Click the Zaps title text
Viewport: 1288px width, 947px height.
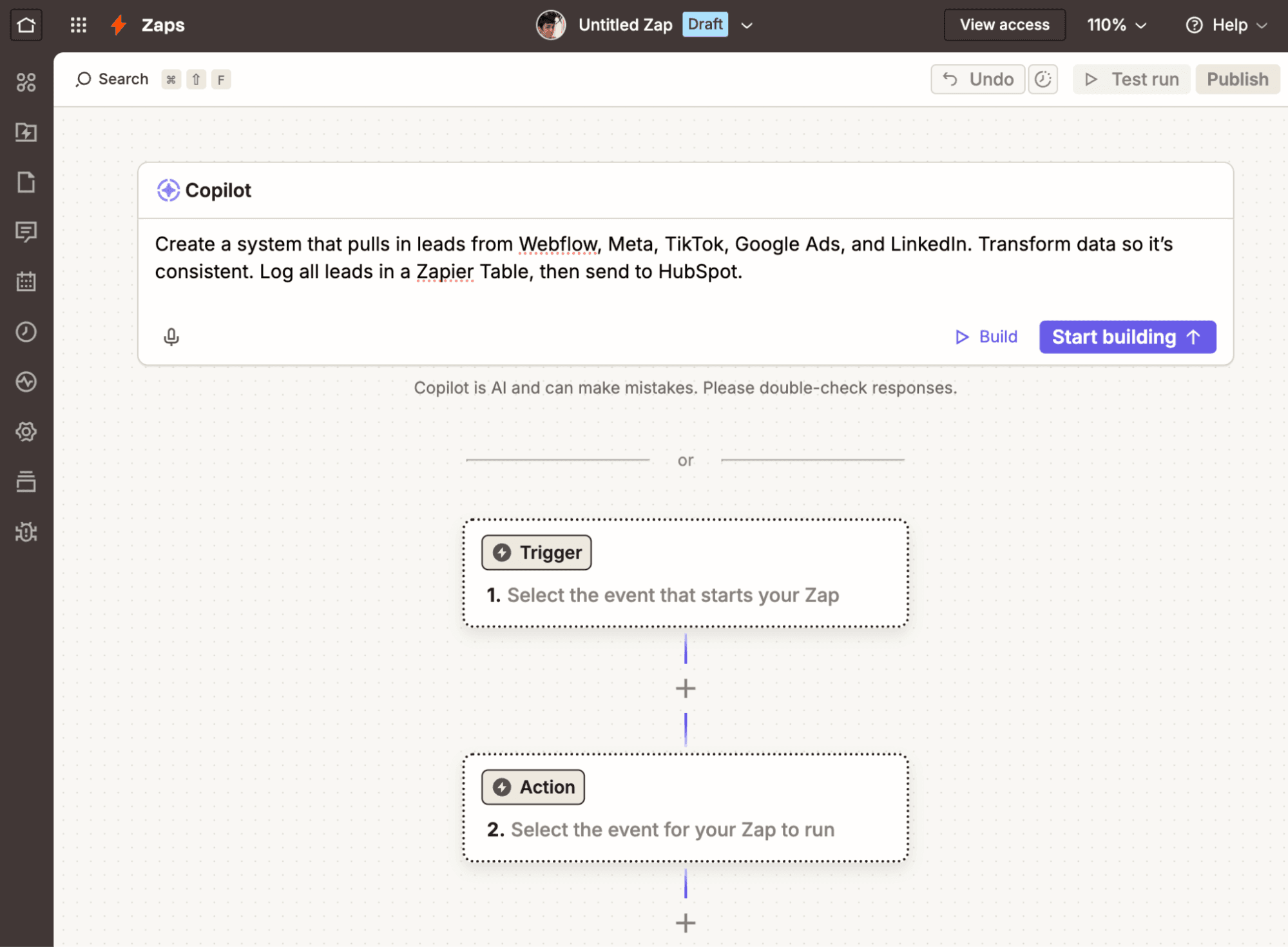163,25
